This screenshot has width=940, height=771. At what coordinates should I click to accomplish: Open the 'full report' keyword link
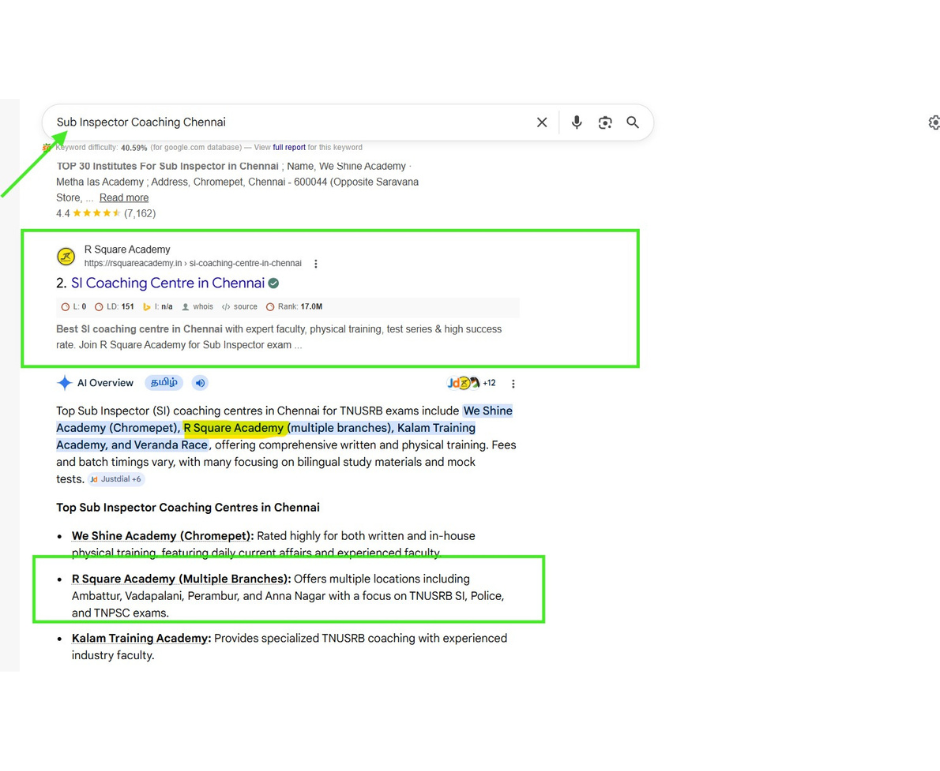tap(289, 147)
